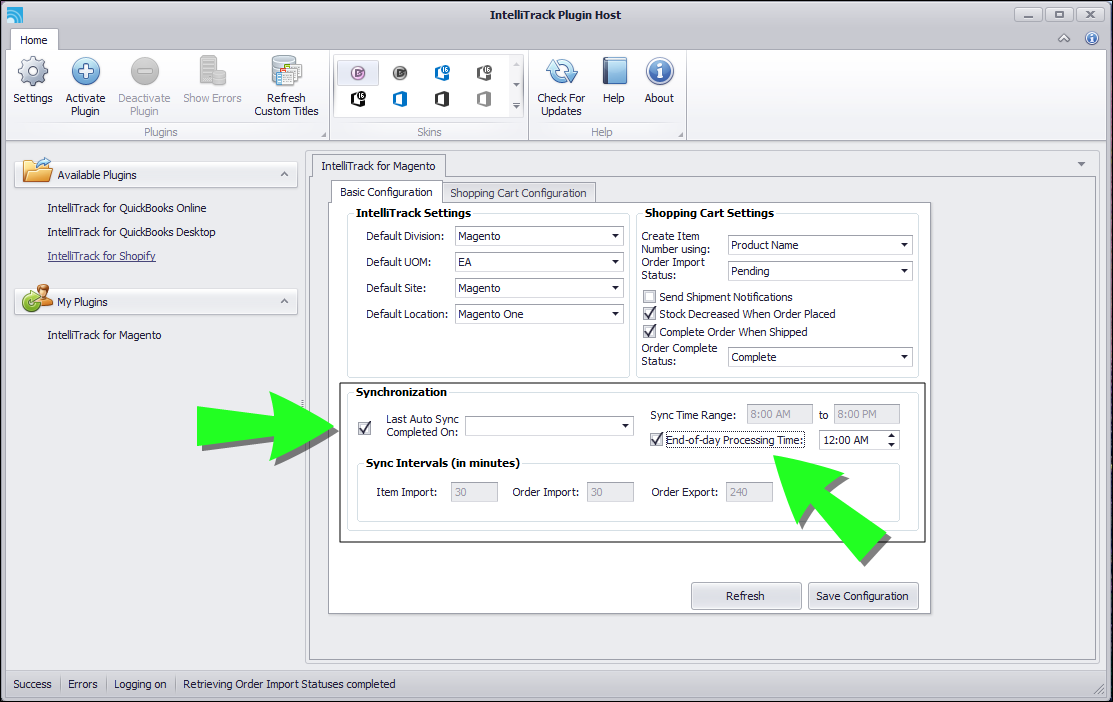Open the document tab list dropdown arrow

tap(1081, 165)
